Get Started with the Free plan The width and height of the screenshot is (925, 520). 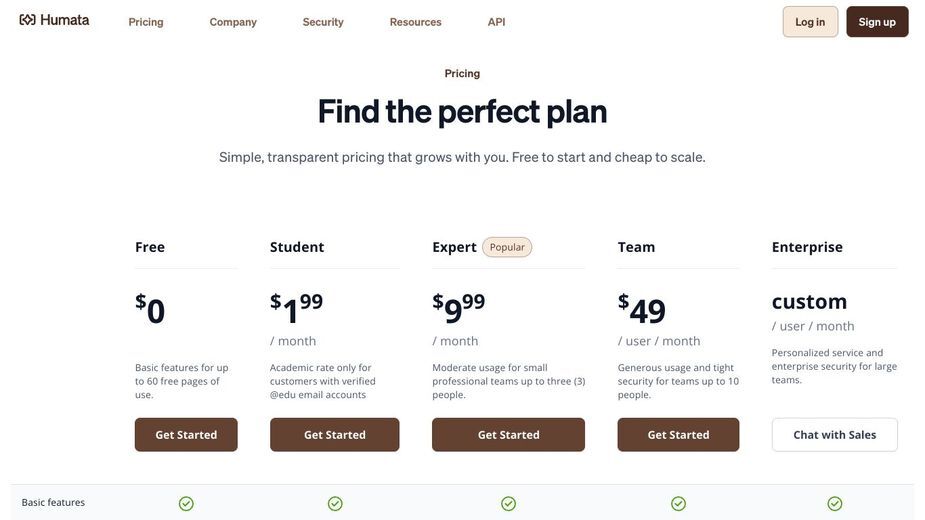tap(186, 435)
